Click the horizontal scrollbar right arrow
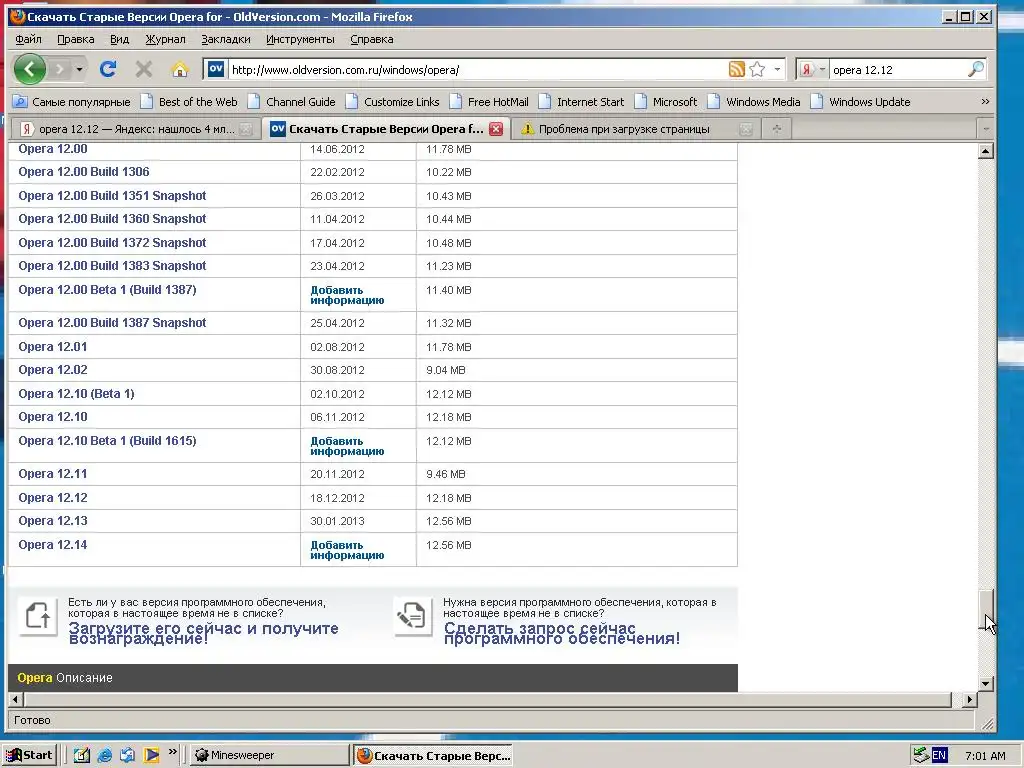Screen dimensions: 1024x768 [970, 699]
